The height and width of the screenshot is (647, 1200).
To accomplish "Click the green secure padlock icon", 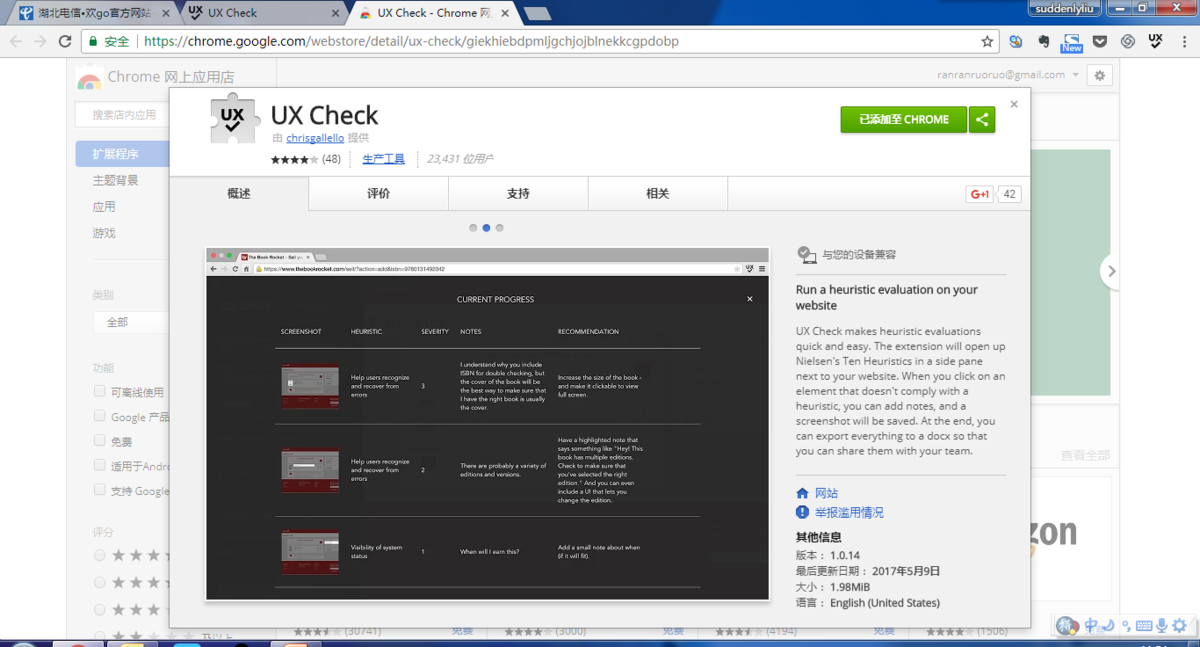I will (x=92, y=41).
